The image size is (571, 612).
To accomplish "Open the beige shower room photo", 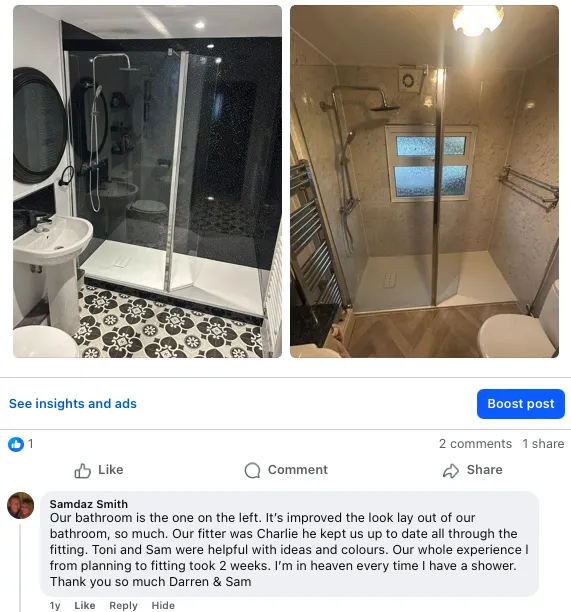I will (x=424, y=181).
